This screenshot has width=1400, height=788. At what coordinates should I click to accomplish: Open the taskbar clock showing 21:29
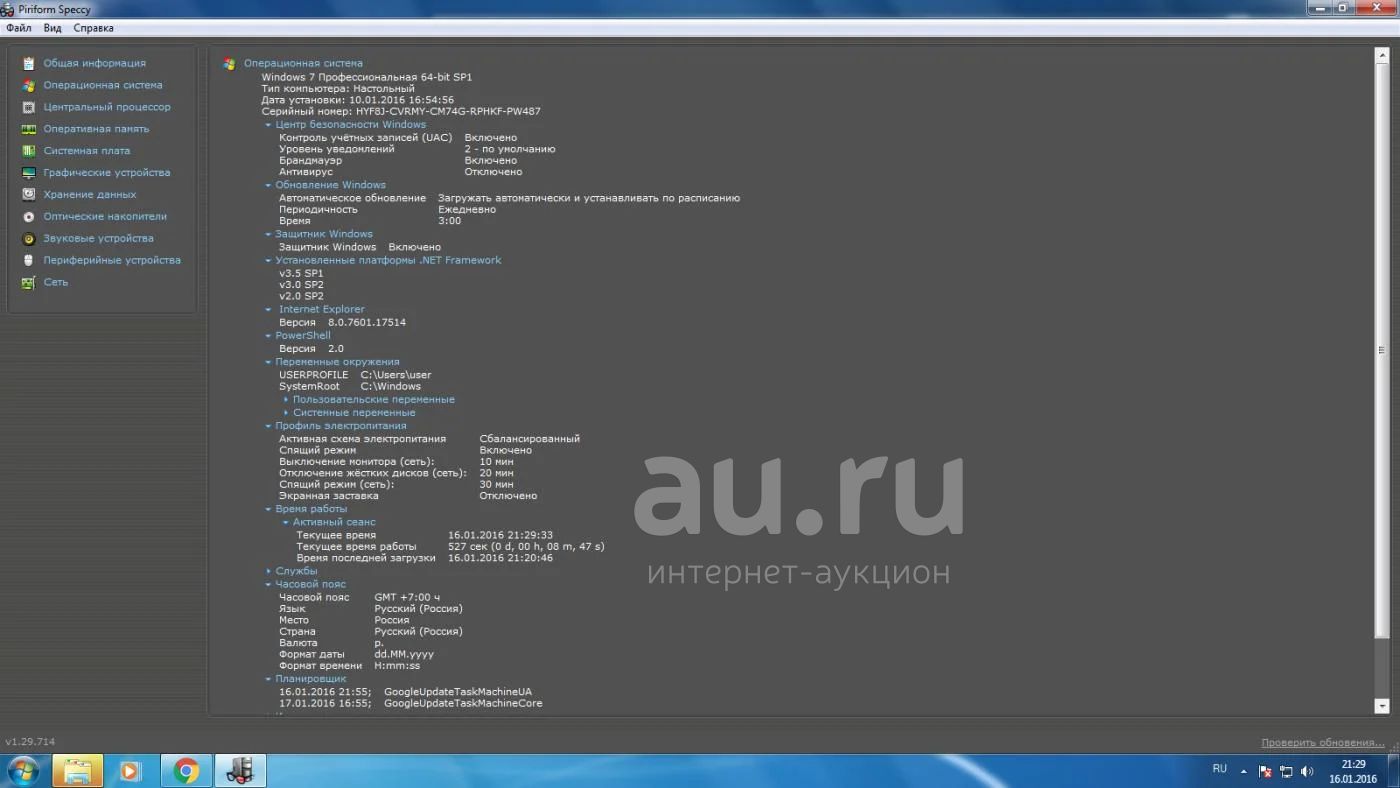1353,771
